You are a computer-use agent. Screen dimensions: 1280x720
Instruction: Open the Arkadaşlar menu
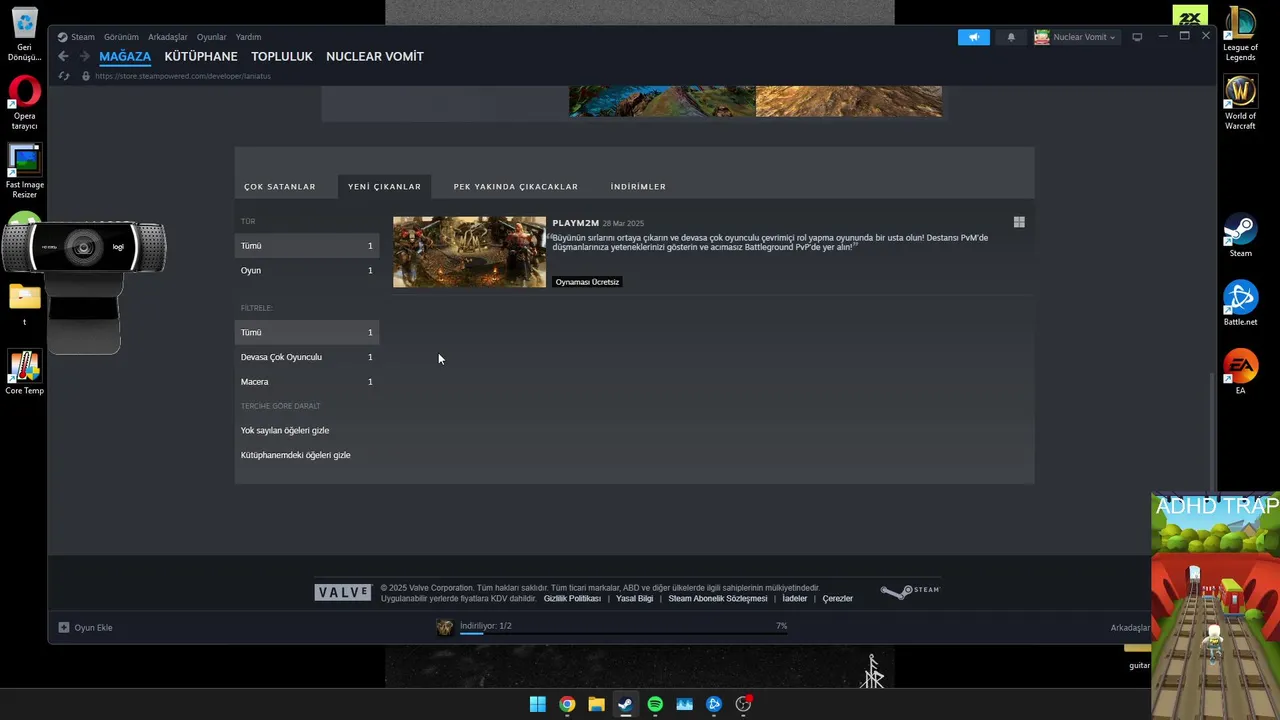(x=168, y=37)
